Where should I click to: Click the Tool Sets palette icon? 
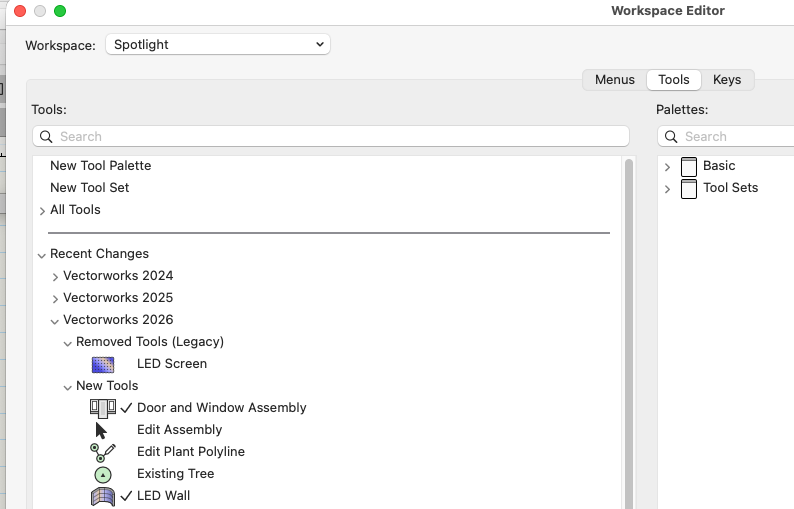click(x=689, y=188)
